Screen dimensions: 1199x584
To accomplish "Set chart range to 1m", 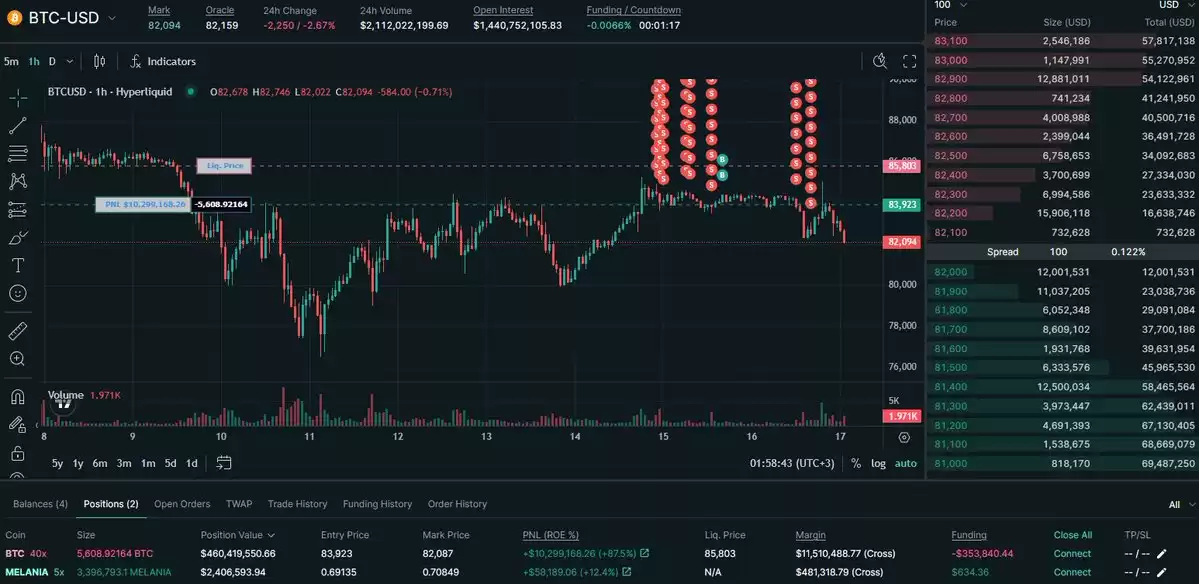I will pyautogui.click(x=148, y=463).
